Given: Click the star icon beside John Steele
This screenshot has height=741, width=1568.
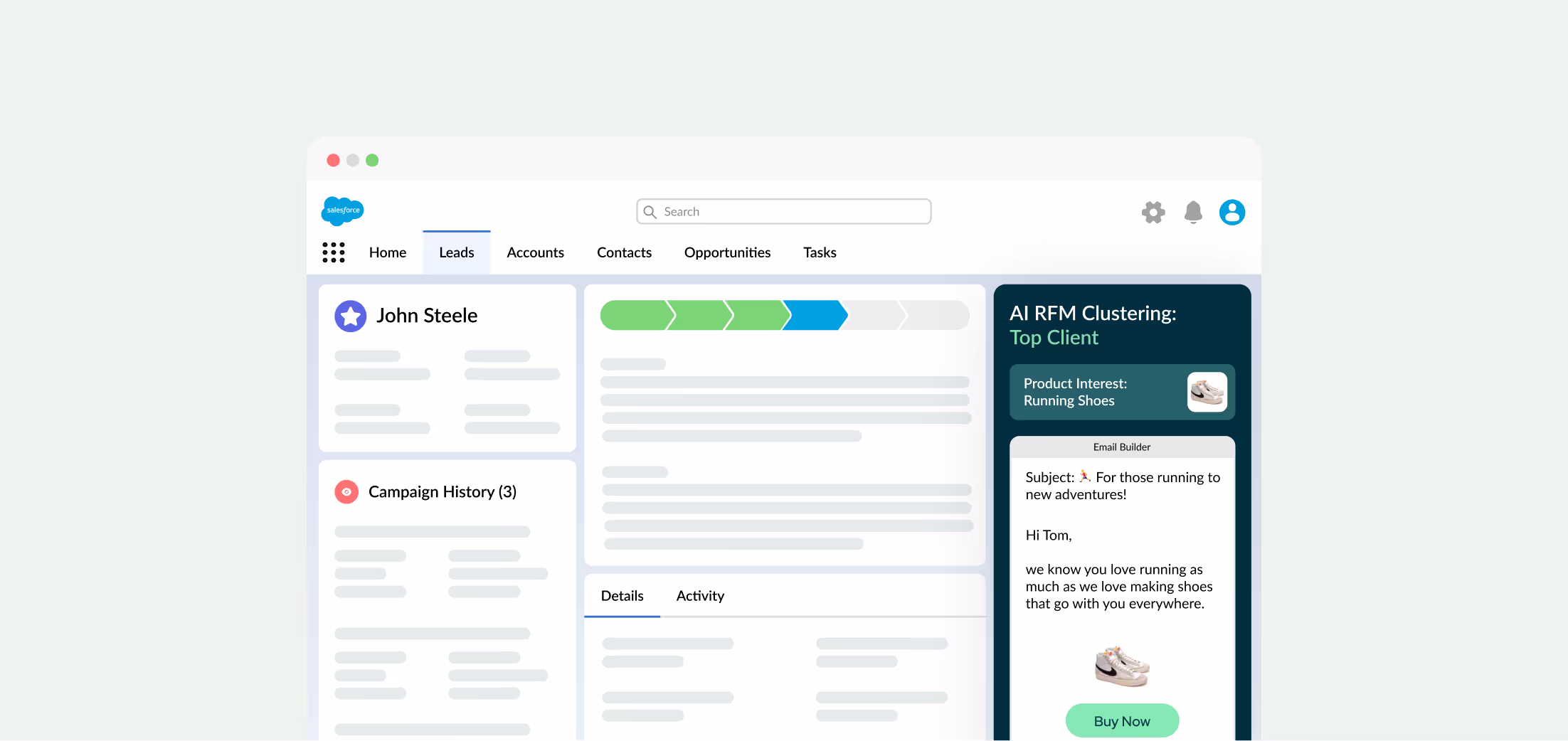Looking at the screenshot, I should coord(350,316).
